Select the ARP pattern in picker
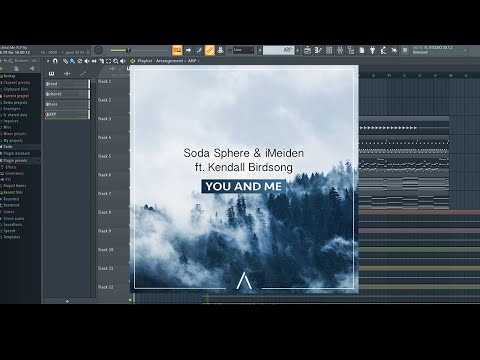The image size is (480, 360). tap(67, 114)
